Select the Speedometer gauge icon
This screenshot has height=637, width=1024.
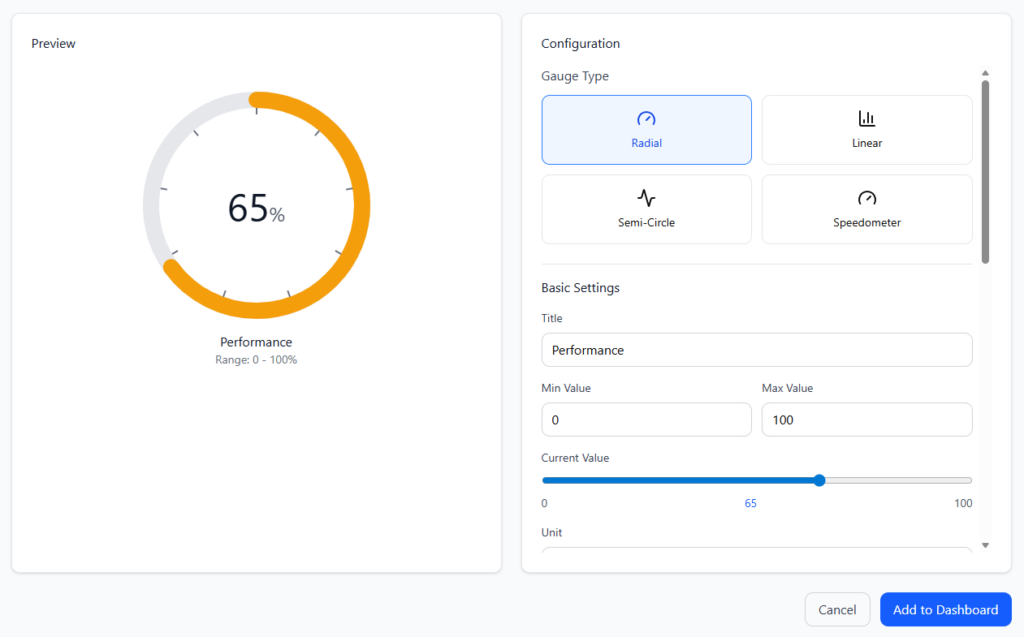click(x=866, y=198)
